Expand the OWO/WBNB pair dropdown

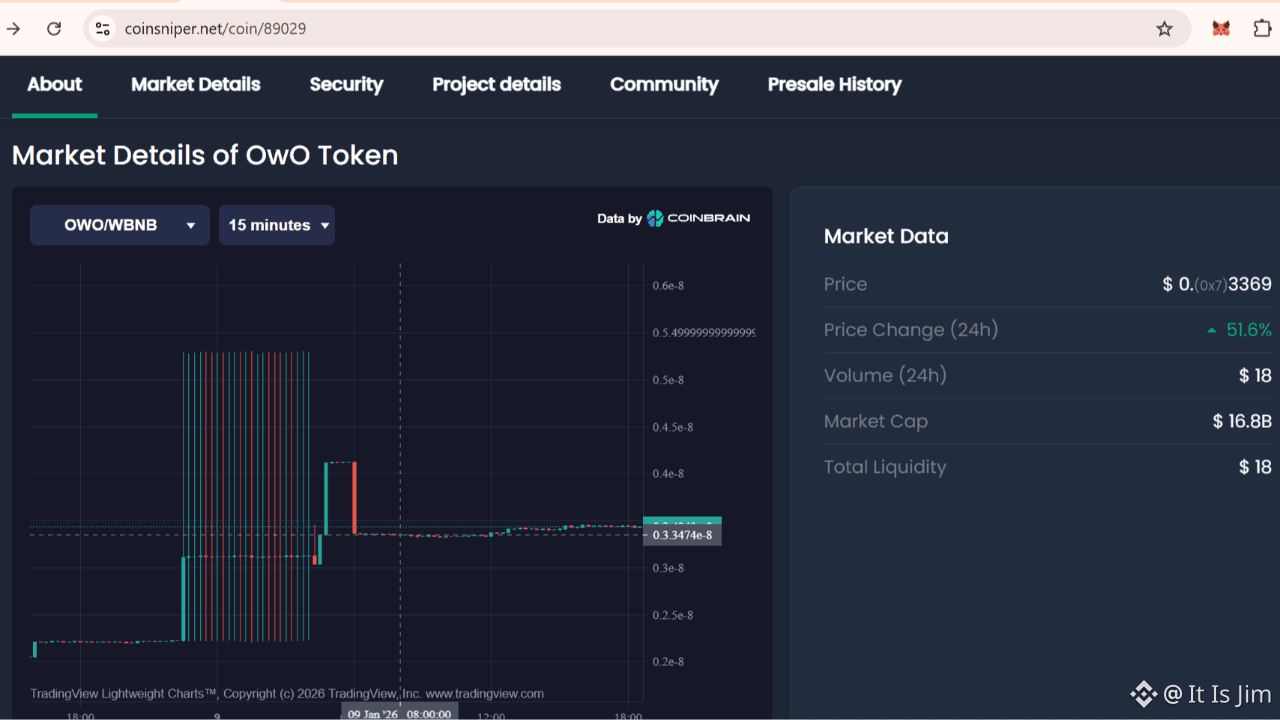(x=120, y=225)
